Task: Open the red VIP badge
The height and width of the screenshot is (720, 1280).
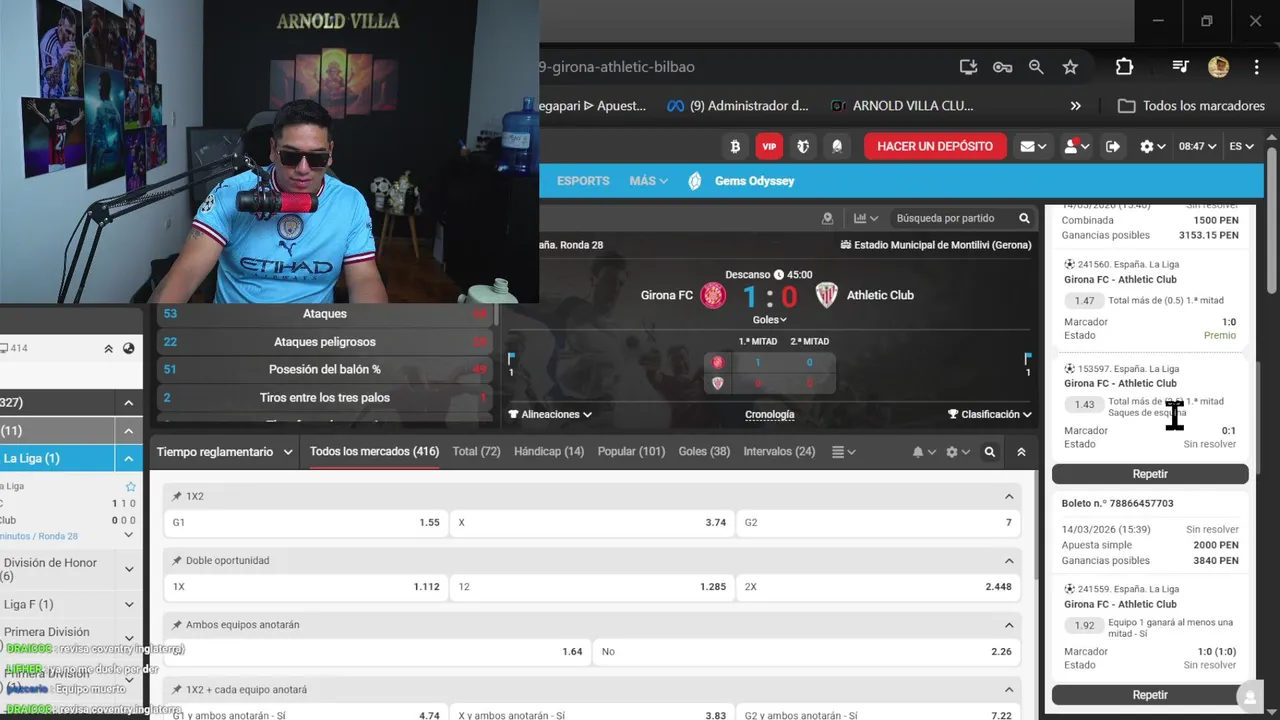Action: [x=769, y=146]
